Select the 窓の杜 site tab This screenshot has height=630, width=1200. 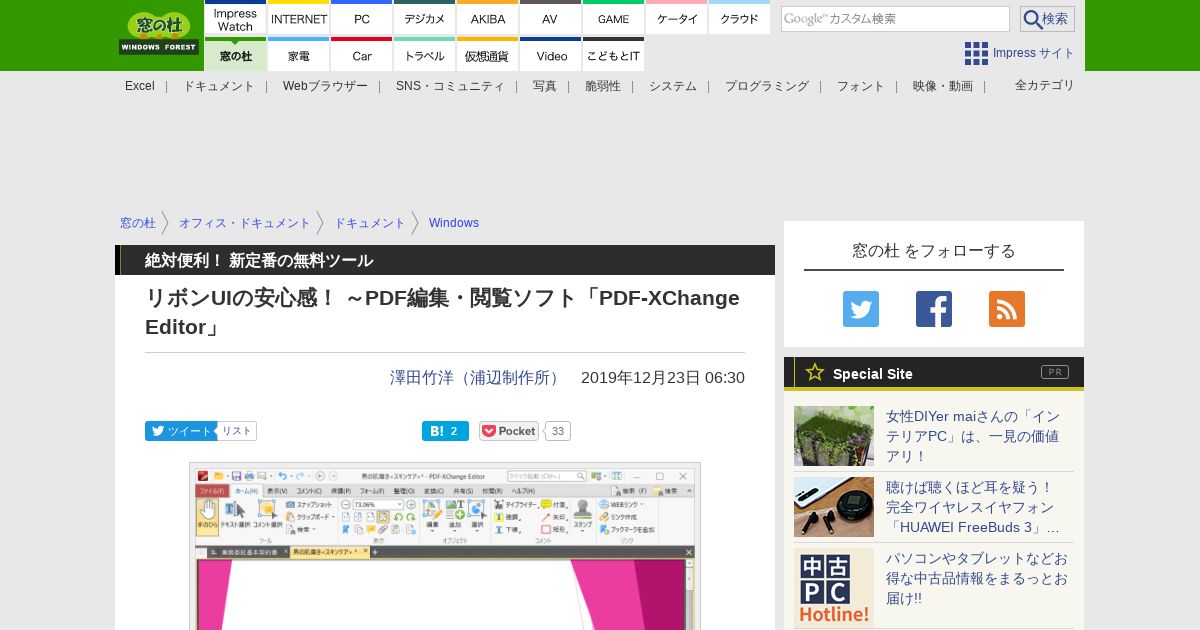[x=235, y=55]
